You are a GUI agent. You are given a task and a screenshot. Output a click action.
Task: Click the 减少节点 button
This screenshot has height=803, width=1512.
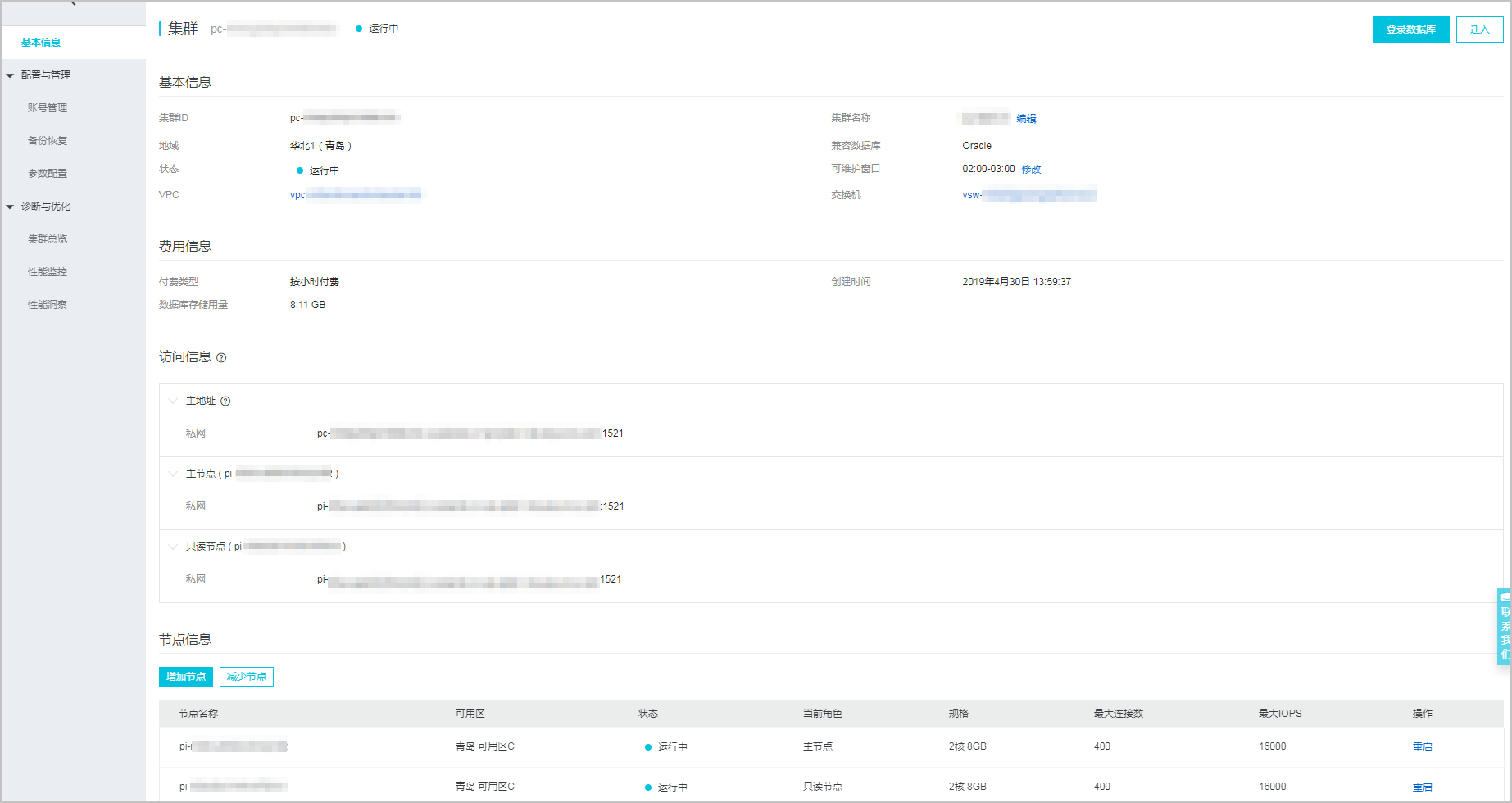coord(247,677)
